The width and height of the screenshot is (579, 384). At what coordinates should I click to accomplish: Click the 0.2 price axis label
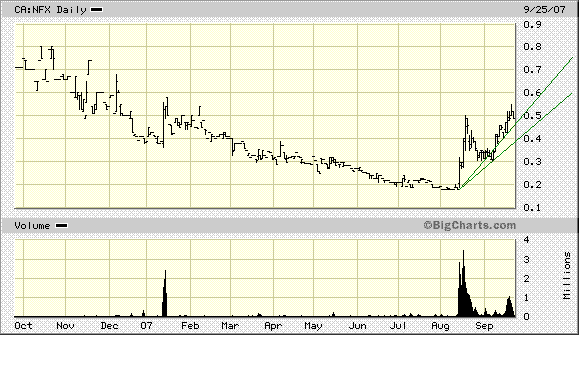pyautogui.click(x=532, y=185)
